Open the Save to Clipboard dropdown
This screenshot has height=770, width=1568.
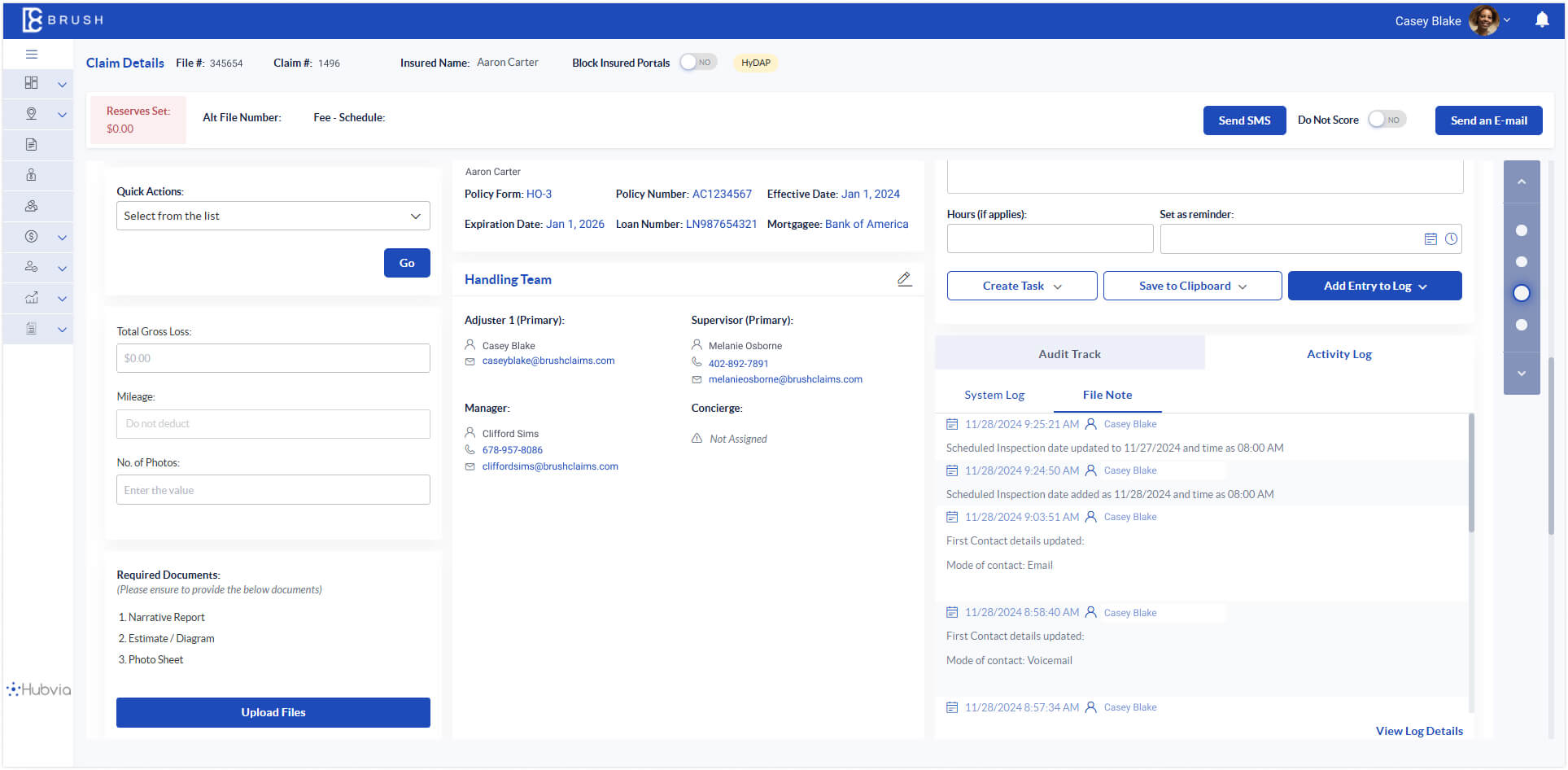(1192, 286)
